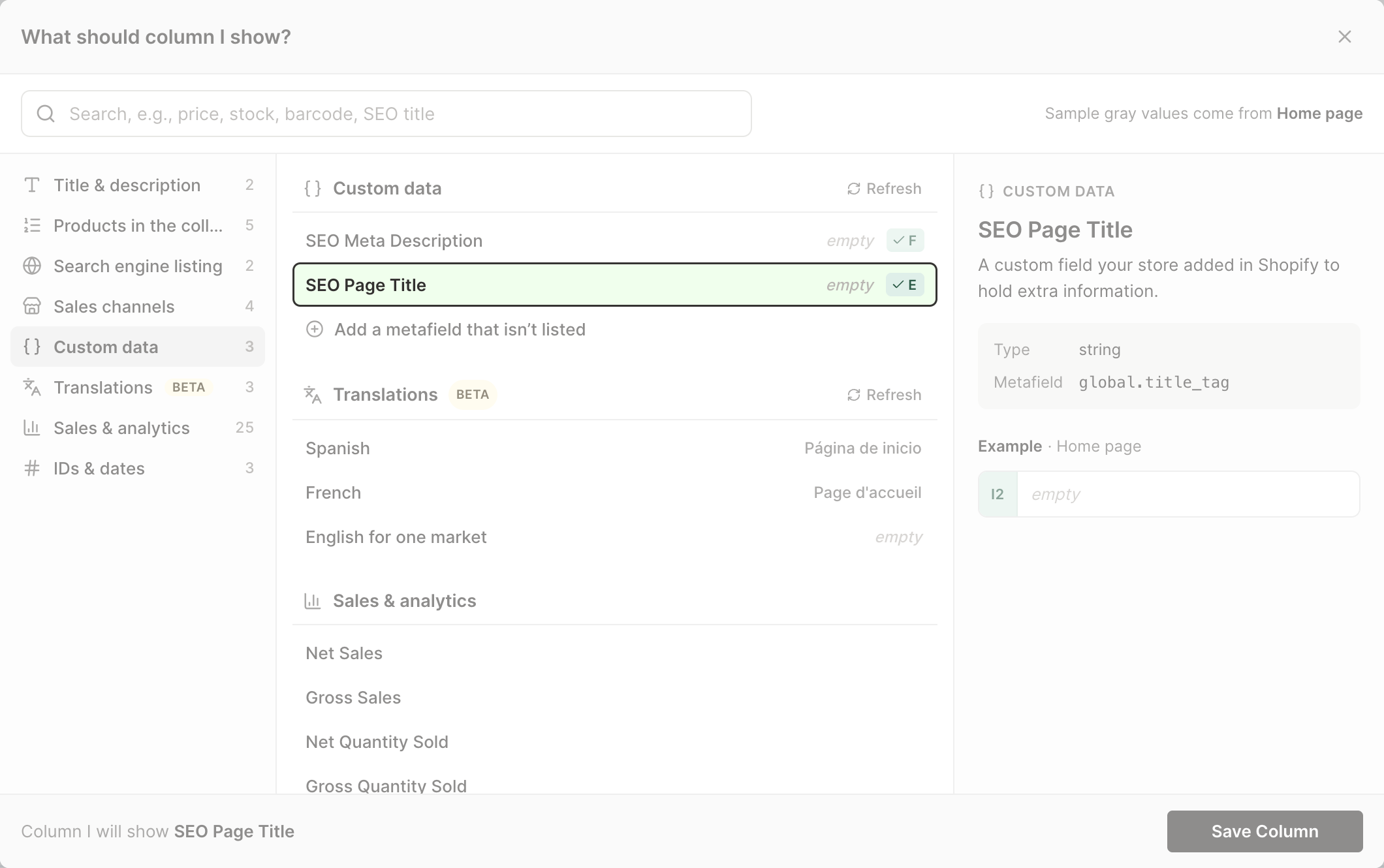This screenshot has width=1384, height=868.
Task: Close the column picker dialog
Action: tap(1344, 37)
